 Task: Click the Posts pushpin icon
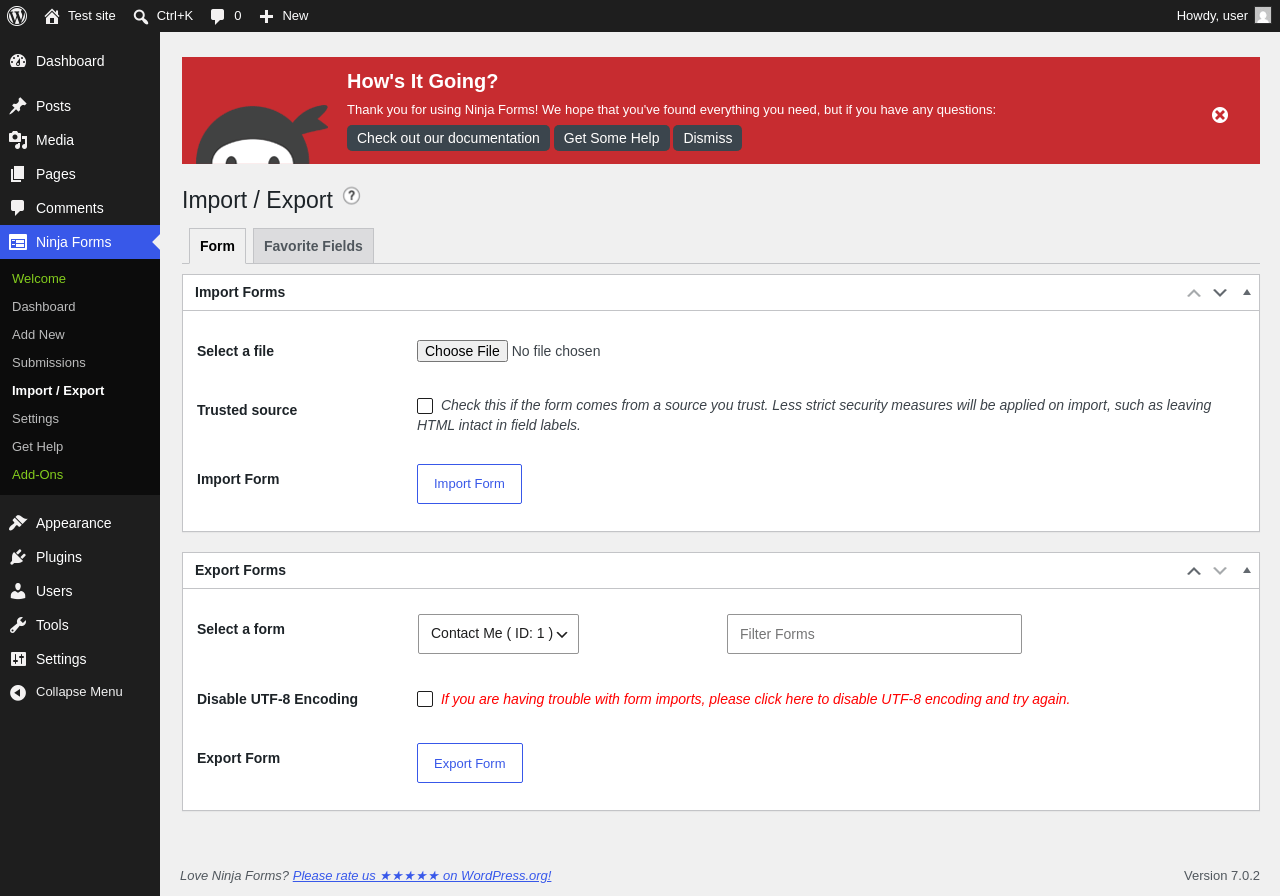click(18, 106)
